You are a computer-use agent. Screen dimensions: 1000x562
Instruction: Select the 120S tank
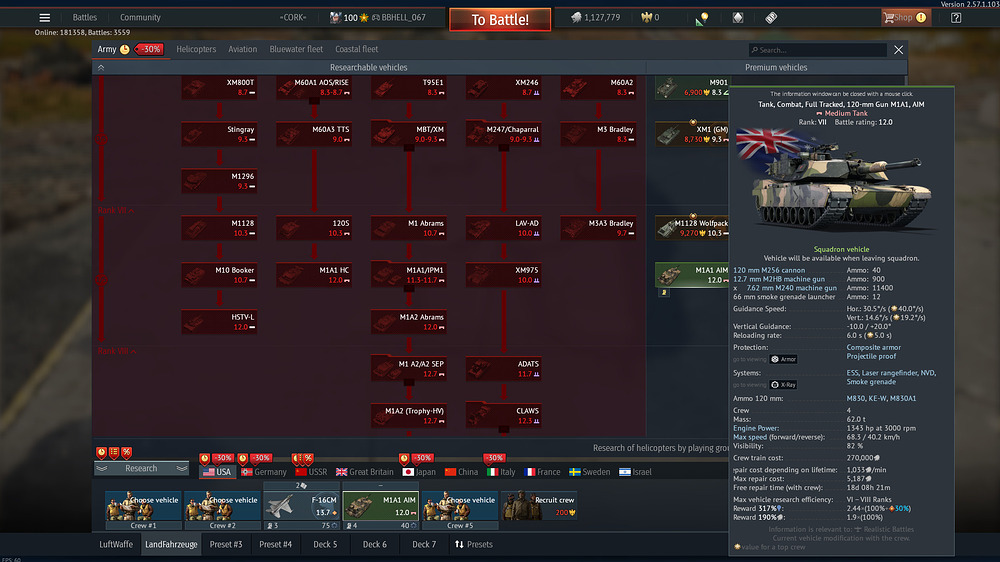(314, 228)
